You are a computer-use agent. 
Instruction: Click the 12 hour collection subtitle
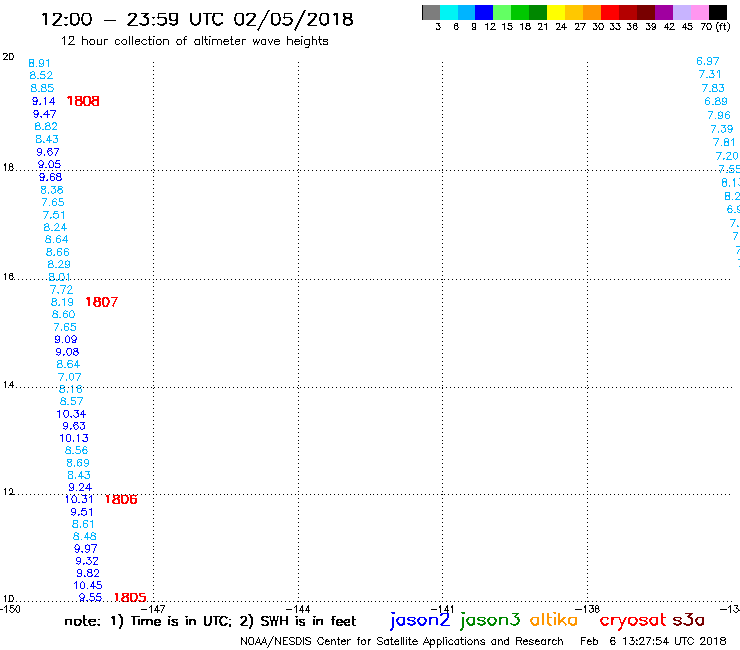tap(194, 41)
